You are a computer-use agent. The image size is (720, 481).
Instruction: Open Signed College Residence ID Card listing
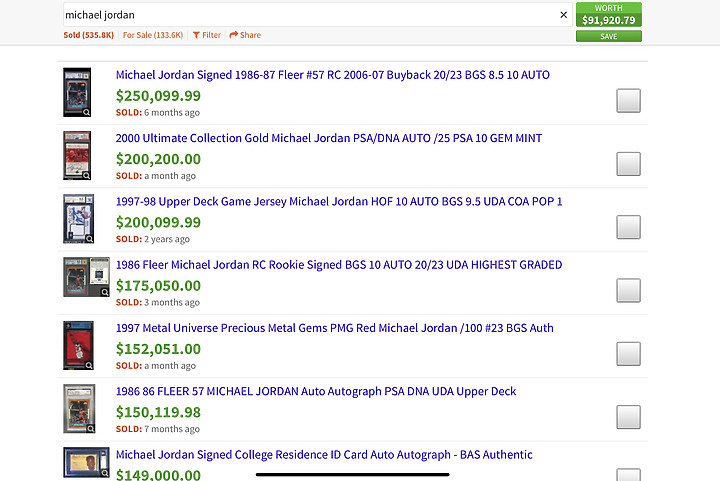tap(324, 455)
